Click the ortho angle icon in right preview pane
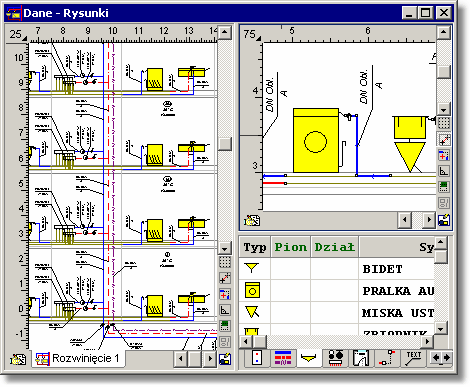 [x=444, y=171]
